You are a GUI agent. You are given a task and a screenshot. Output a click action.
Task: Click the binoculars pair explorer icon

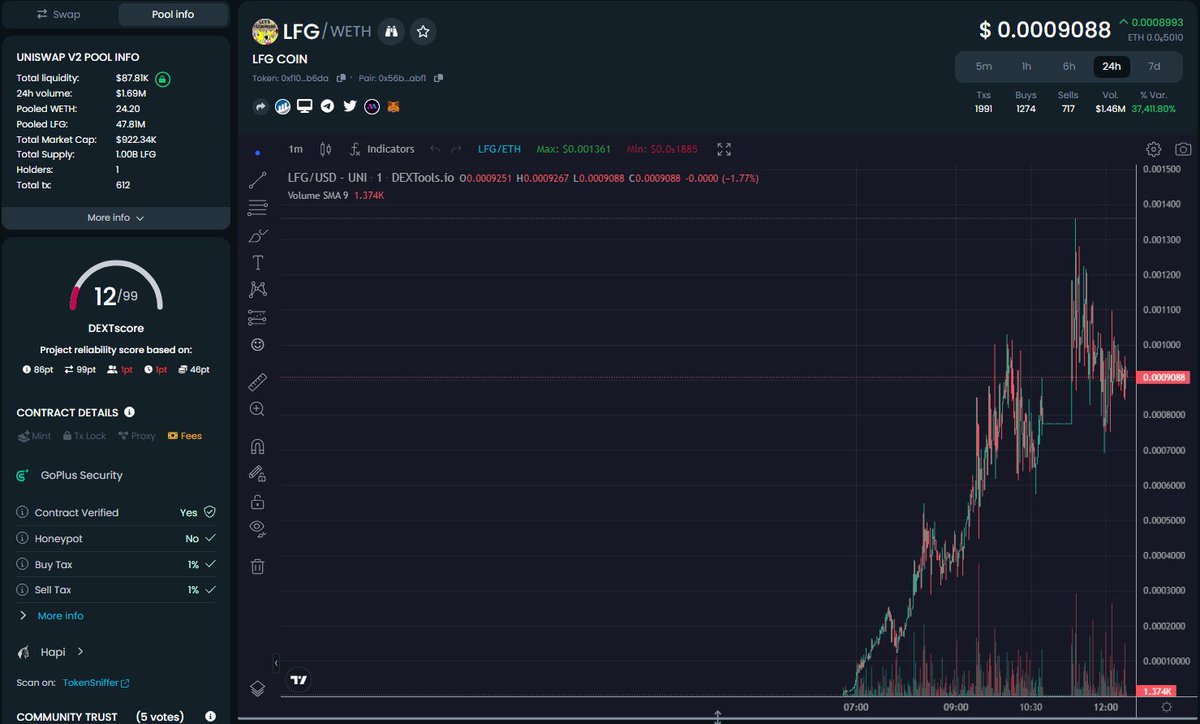(x=393, y=32)
